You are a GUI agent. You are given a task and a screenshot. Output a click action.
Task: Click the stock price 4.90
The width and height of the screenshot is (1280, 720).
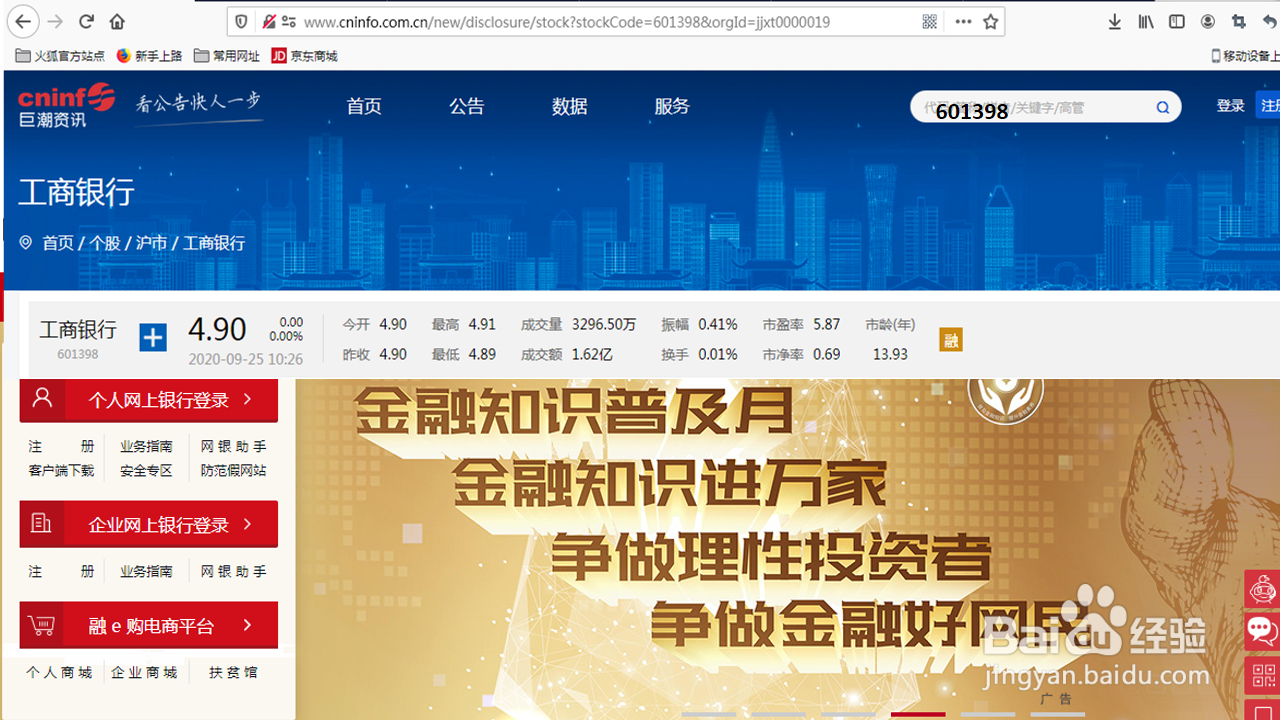pos(217,329)
